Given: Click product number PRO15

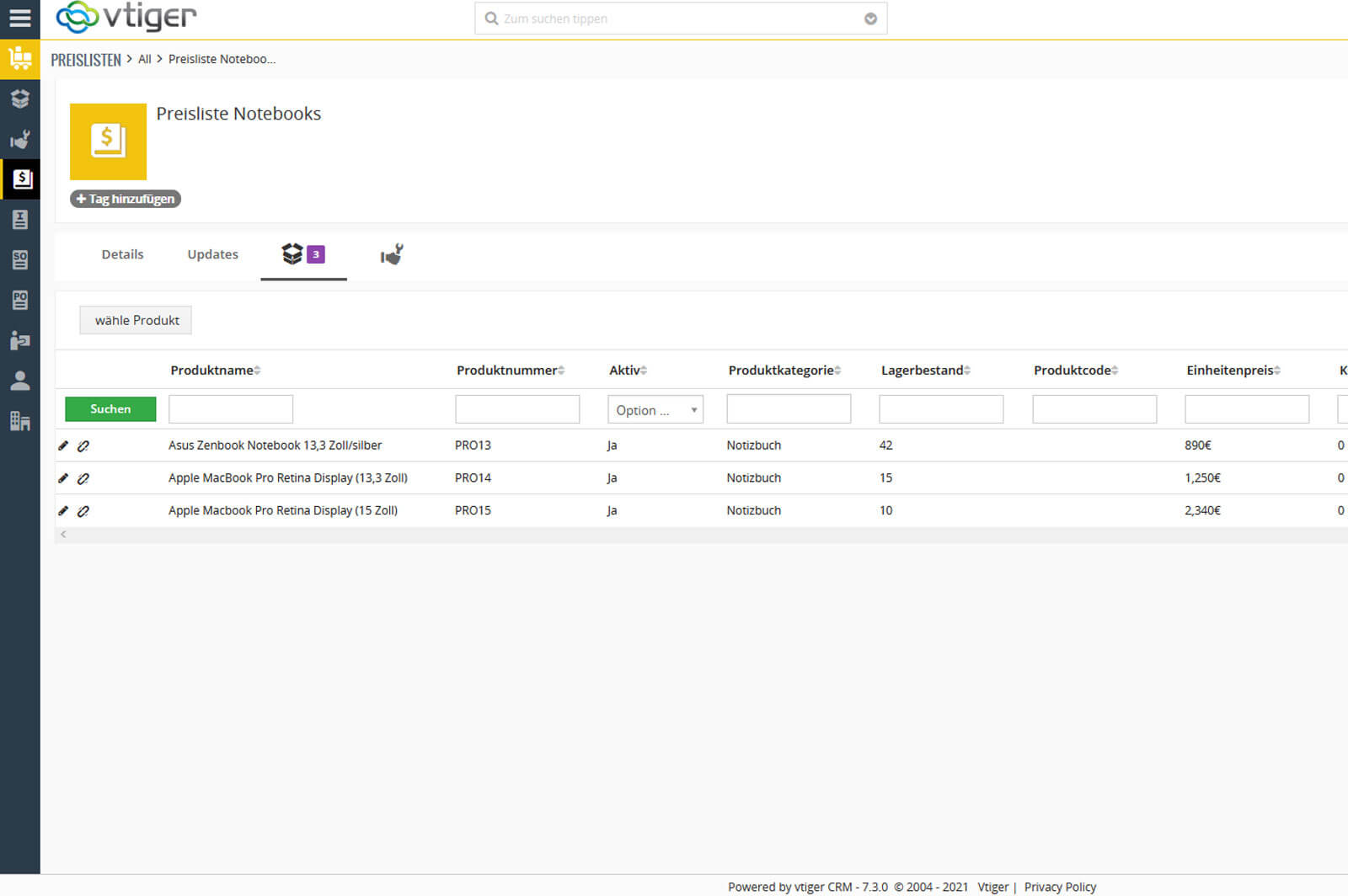Looking at the screenshot, I should click(x=473, y=510).
